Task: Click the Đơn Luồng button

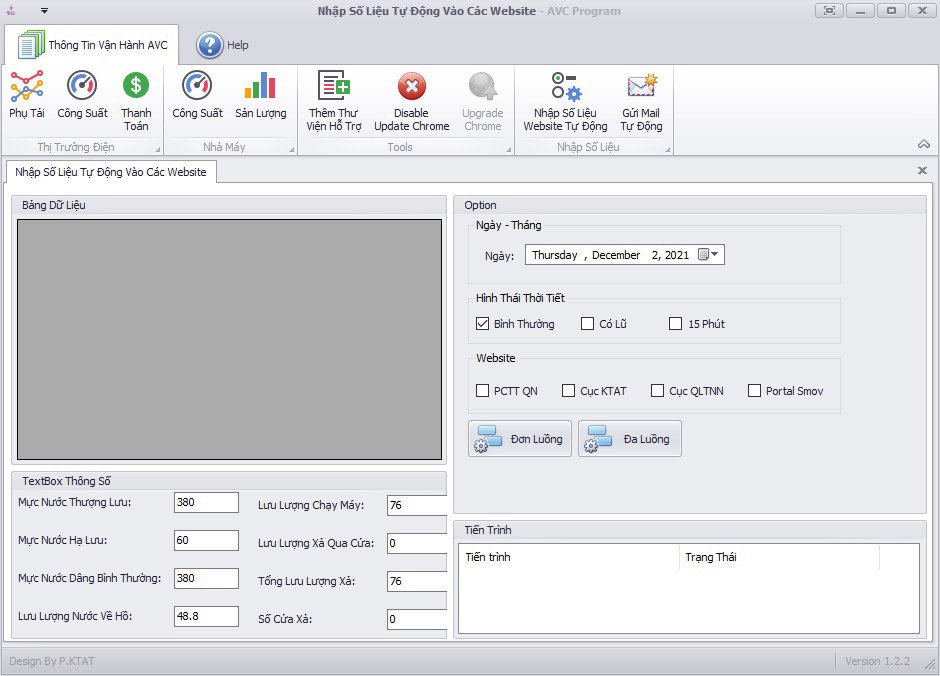Action: [520, 439]
